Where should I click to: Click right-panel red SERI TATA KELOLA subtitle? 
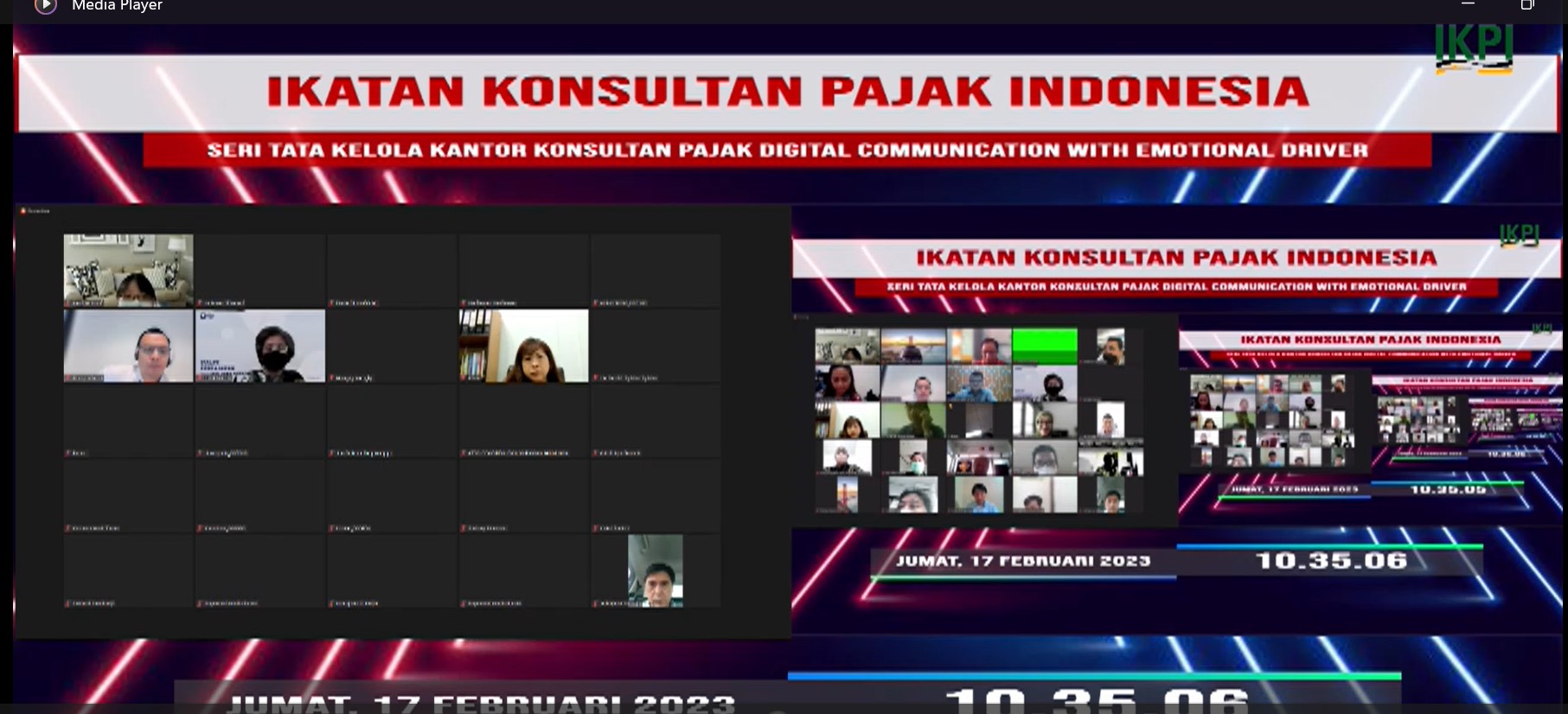point(1176,287)
